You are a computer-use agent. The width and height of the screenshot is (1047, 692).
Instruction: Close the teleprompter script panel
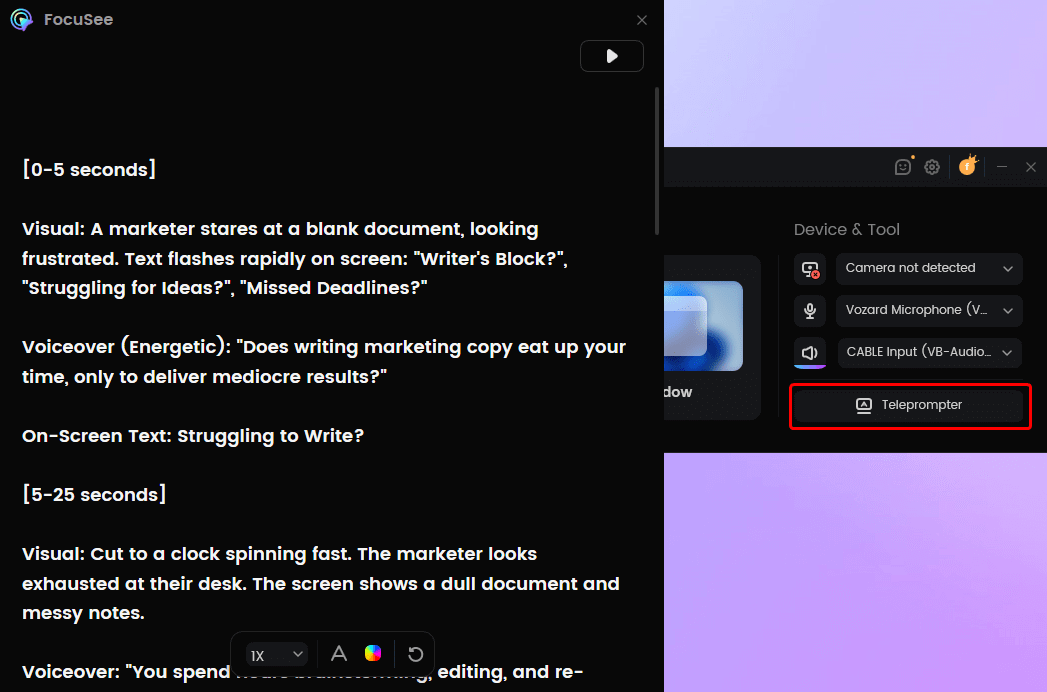click(x=641, y=19)
